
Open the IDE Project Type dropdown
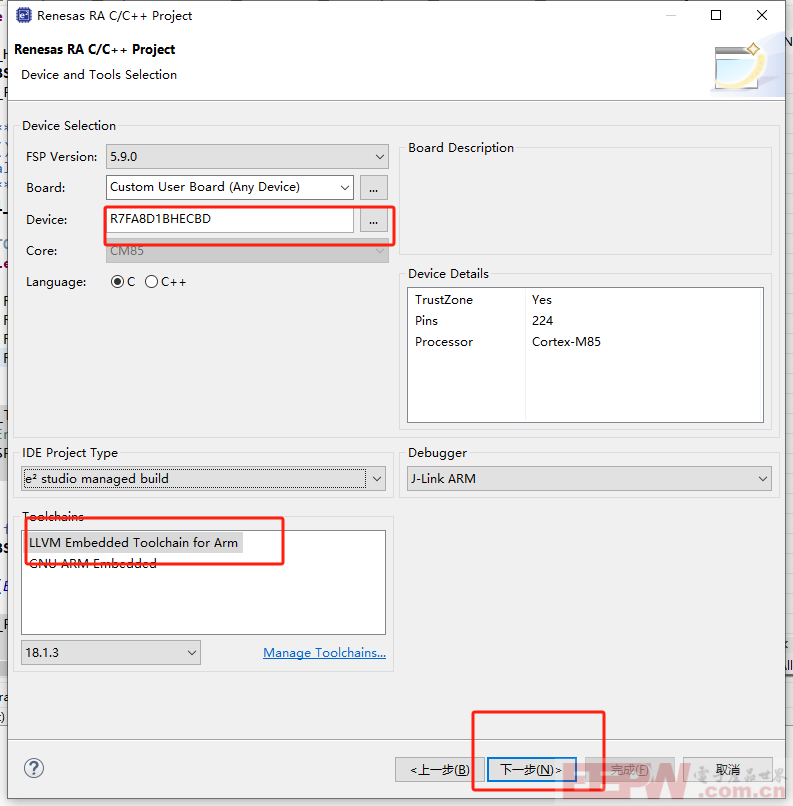(204, 479)
